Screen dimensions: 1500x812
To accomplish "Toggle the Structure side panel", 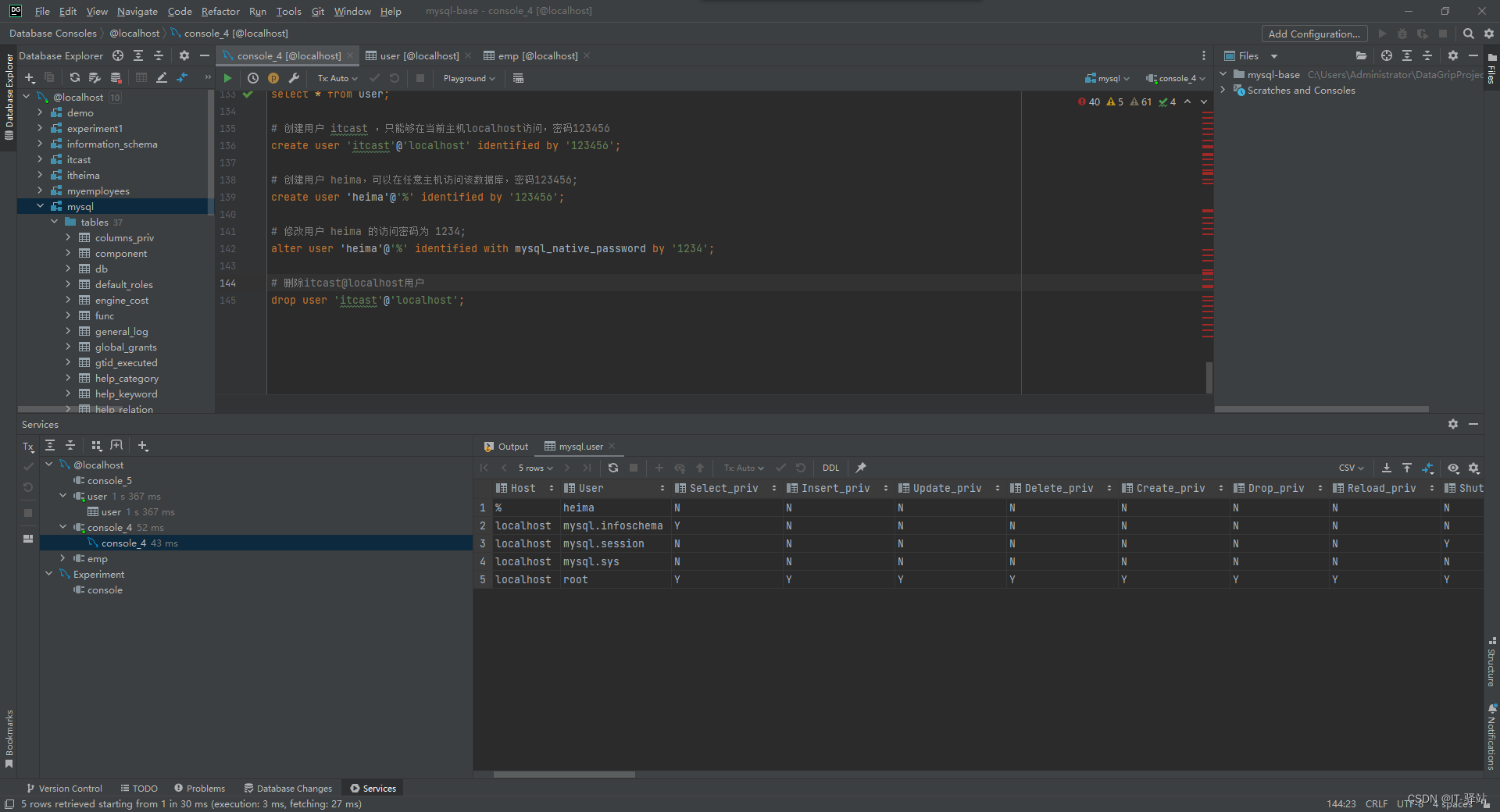I will [x=1491, y=661].
